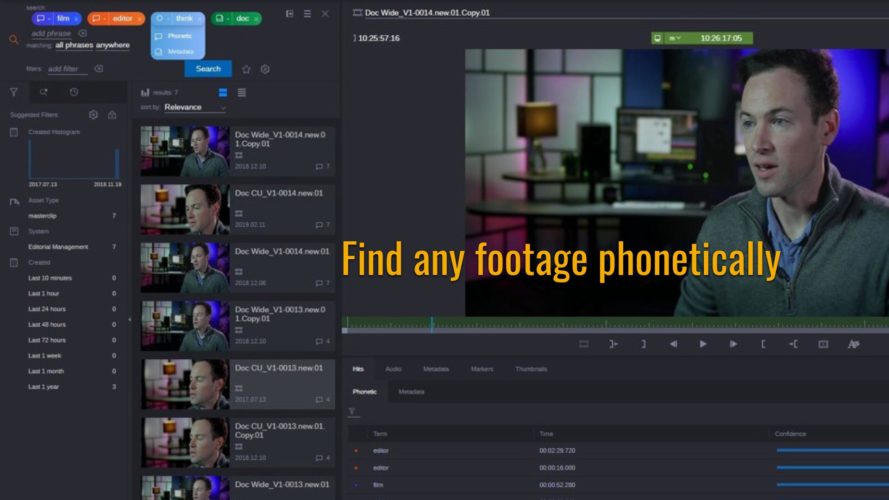
Task: Switch to the Thumbnails tab
Action: point(531,369)
